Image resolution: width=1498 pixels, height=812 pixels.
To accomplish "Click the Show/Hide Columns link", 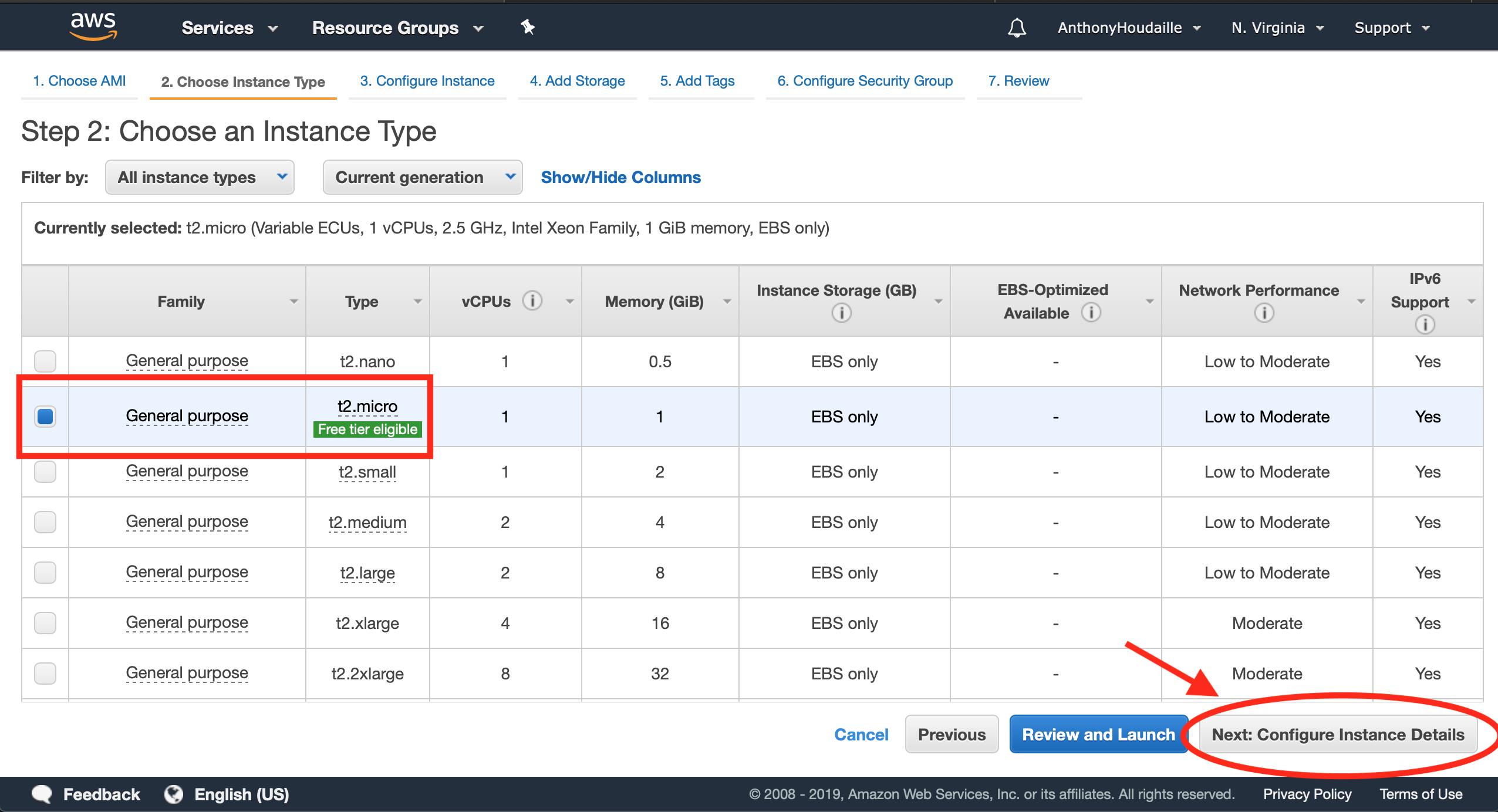I will [620, 177].
